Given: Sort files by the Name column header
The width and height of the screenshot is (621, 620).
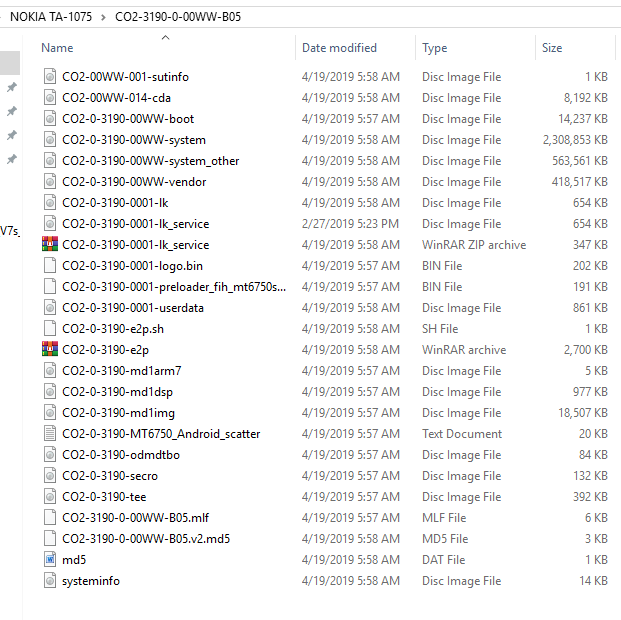Looking at the screenshot, I should tap(57, 48).
